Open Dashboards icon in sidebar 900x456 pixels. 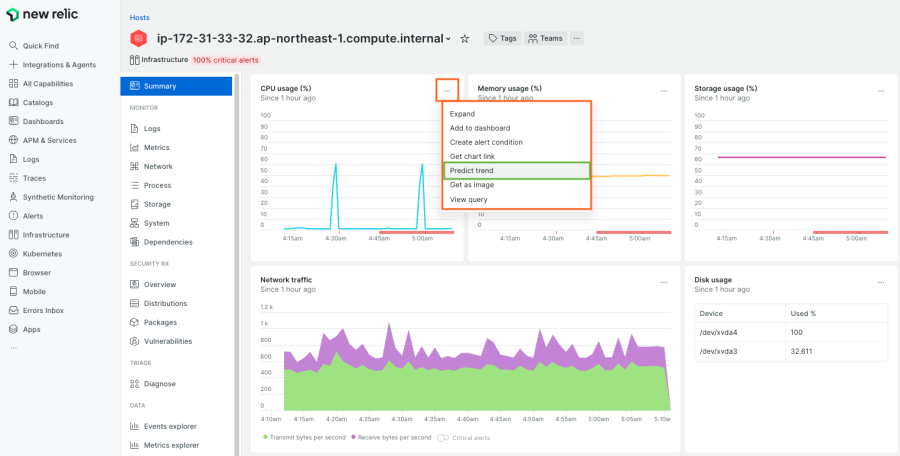13,121
